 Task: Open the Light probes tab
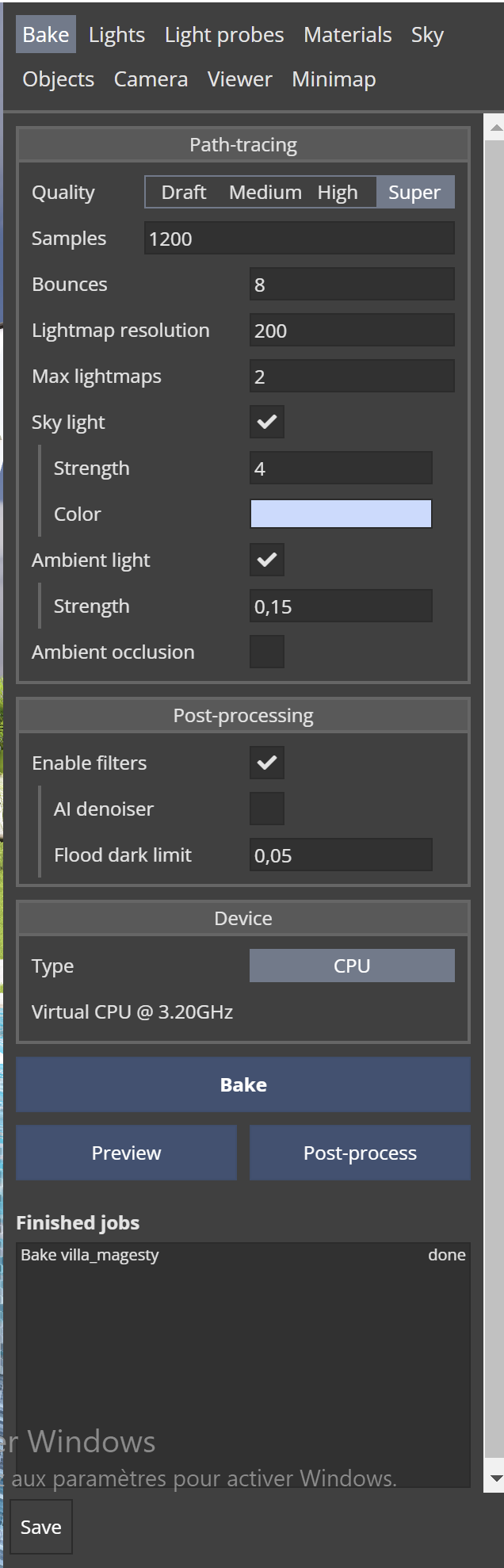[224, 35]
